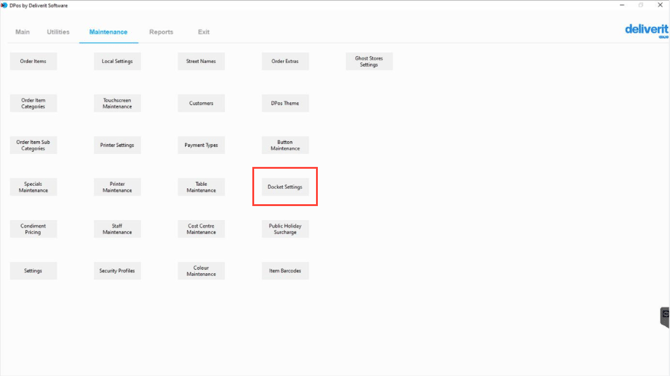The height and width of the screenshot is (376, 670).
Task: Open Specials Maintenance
Action: [x=33, y=187]
